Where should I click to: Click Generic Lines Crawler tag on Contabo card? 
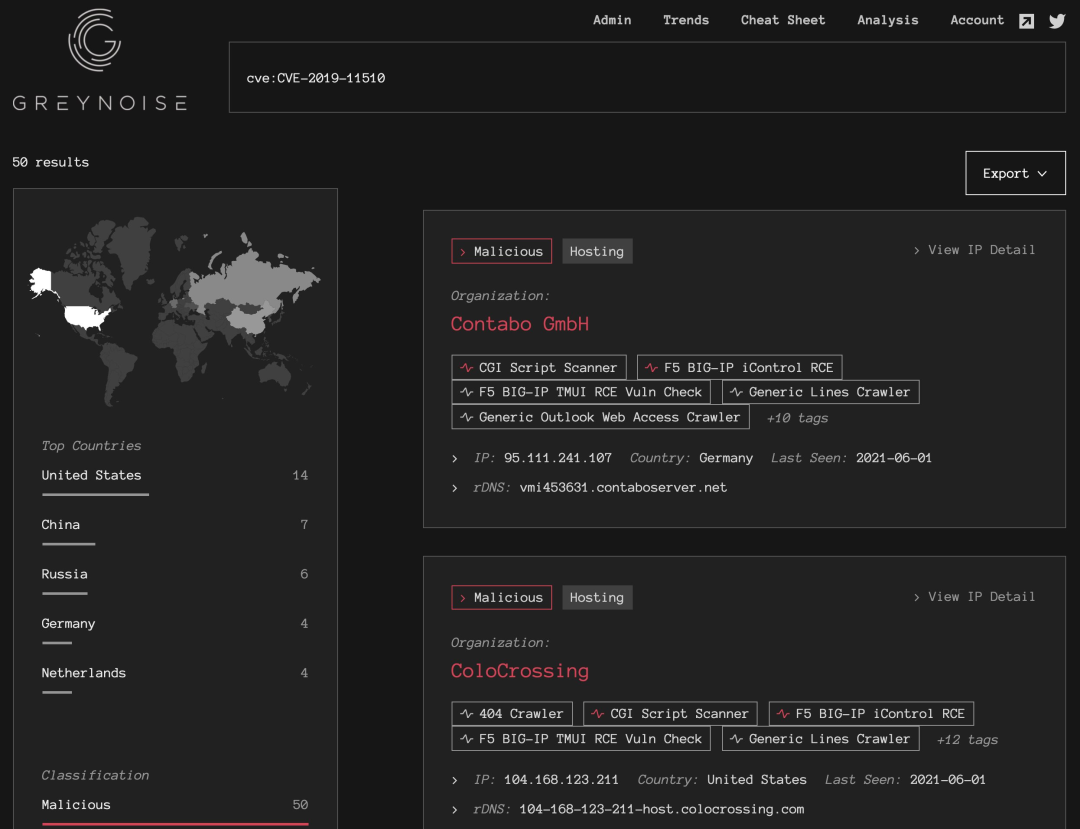coord(820,392)
